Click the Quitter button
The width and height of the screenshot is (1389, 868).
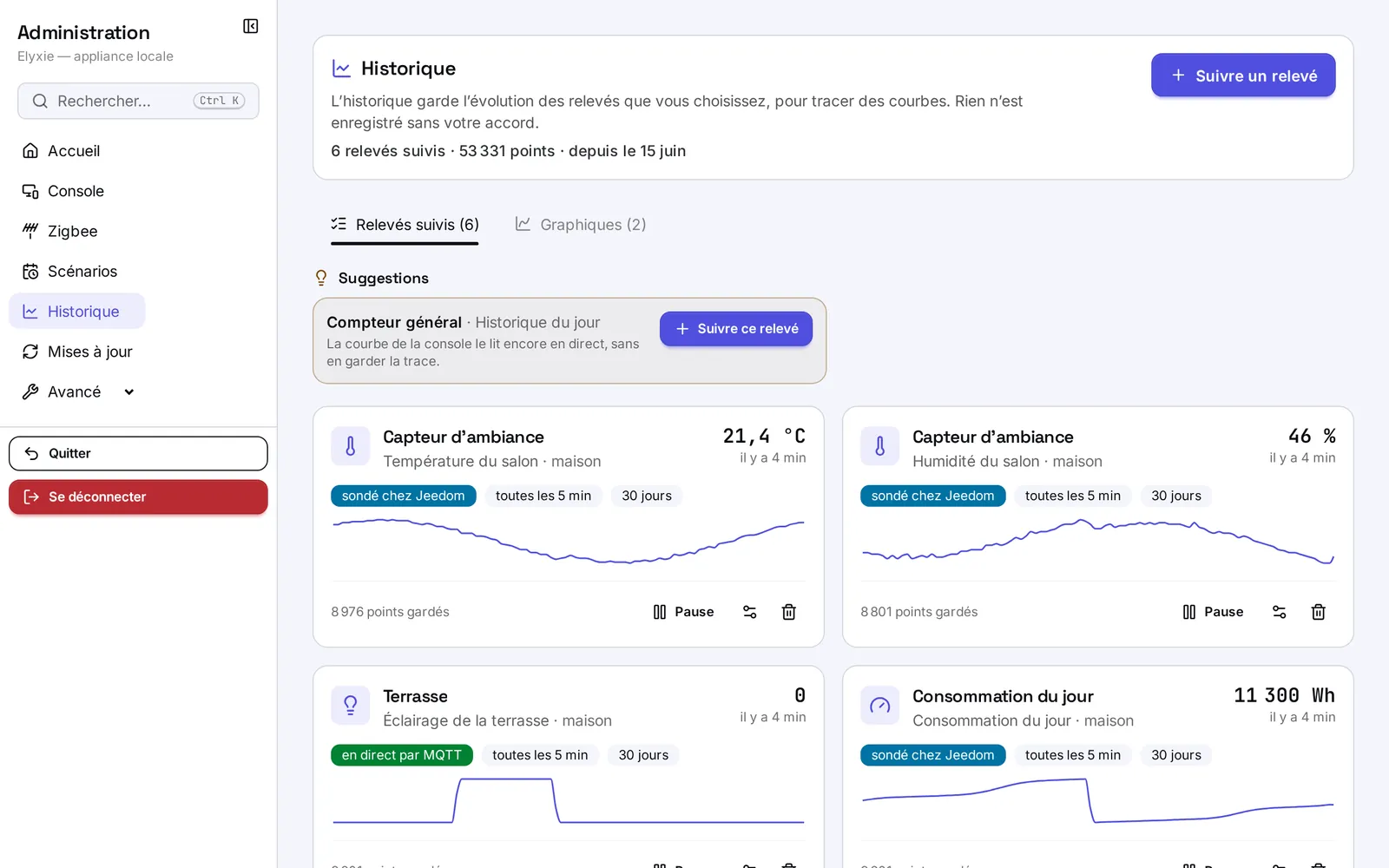pyautogui.click(x=138, y=453)
